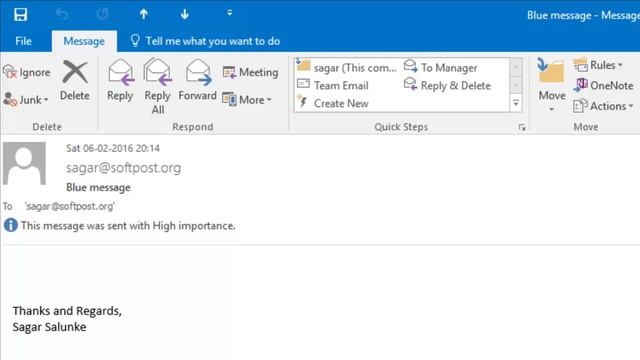Click the sender address sagar@softpost.org
Viewport: 640px width, 360px height.
click(123, 168)
